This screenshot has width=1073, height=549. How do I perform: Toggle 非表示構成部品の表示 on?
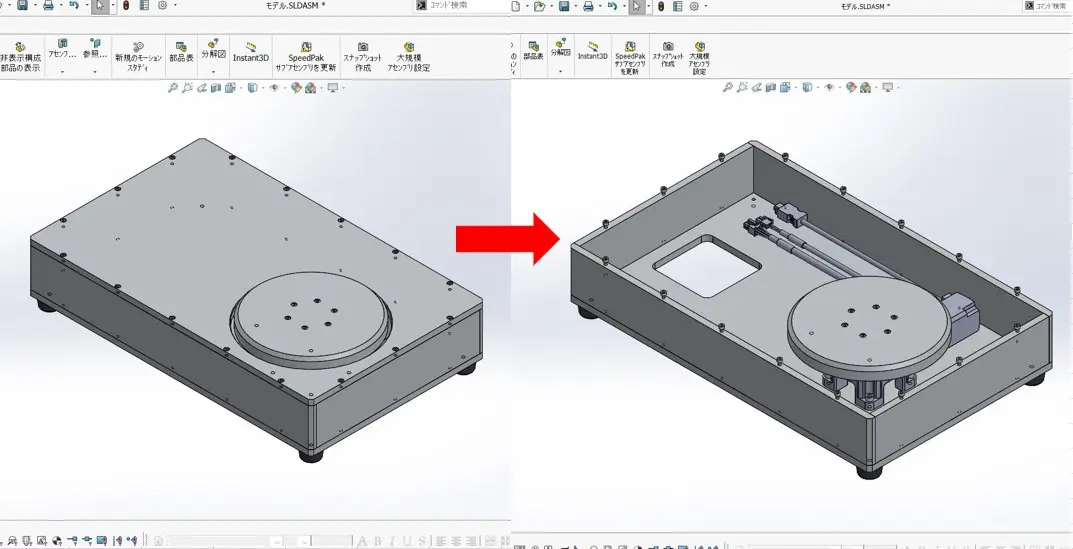[x=21, y=58]
